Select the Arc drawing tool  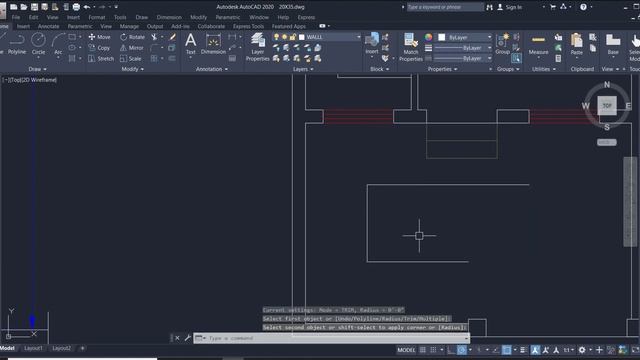click(x=58, y=44)
